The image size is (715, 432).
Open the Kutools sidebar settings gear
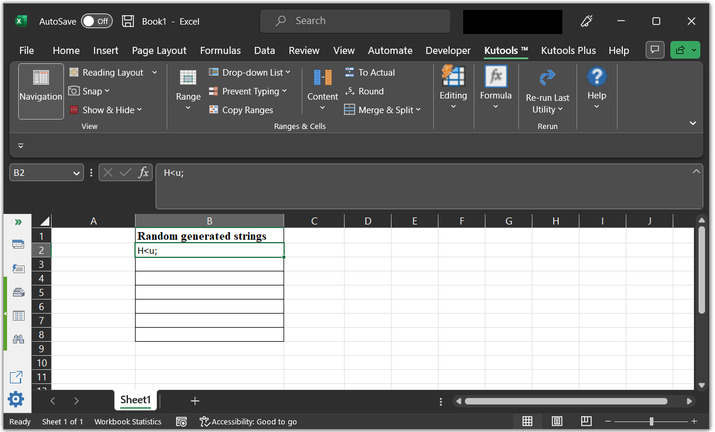point(16,400)
